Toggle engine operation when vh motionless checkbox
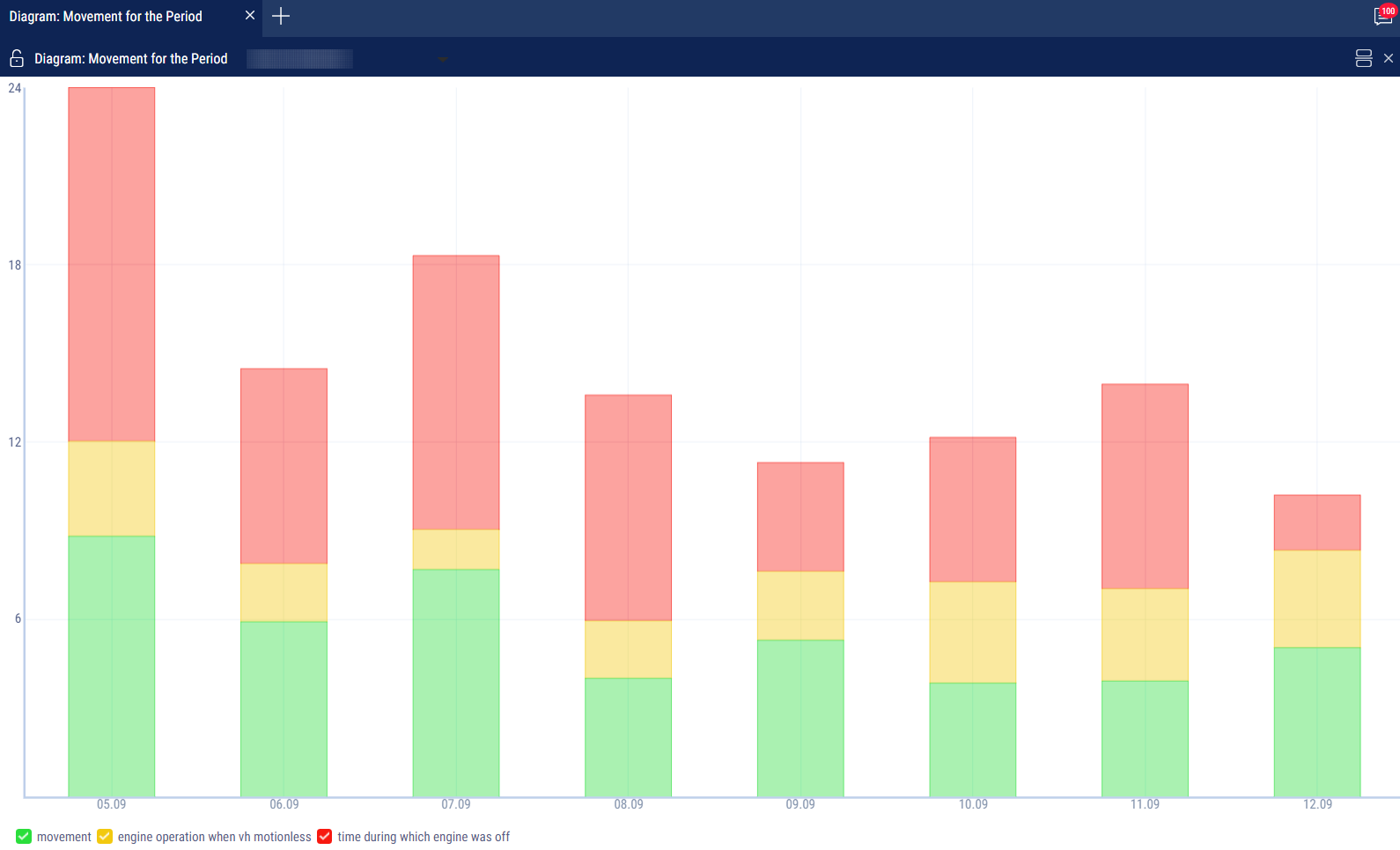The width and height of the screenshot is (1400, 850). pos(105,836)
